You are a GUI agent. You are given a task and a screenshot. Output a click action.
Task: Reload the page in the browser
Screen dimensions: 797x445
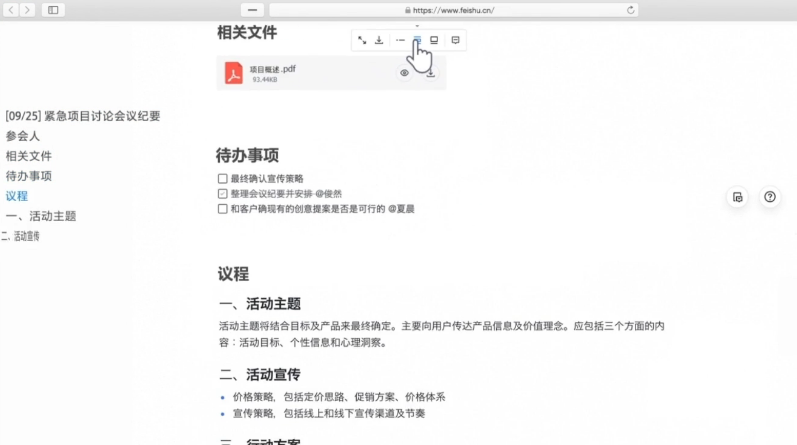(631, 9)
